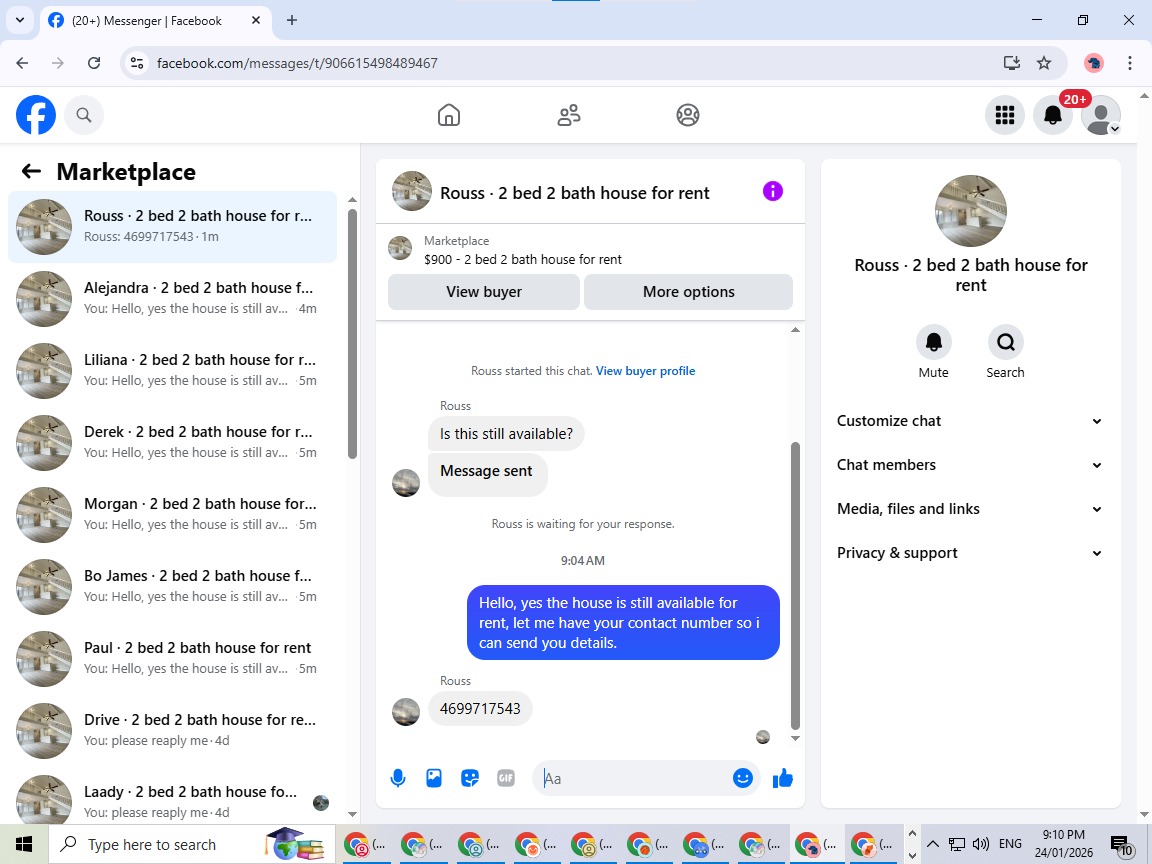Click the phone number message 4699717543
Image resolution: width=1152 pixels, height=864 pixels.
pos(480,708)
